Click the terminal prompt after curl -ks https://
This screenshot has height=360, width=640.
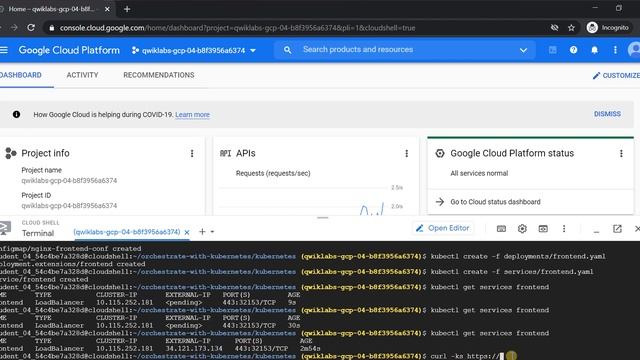(502, 356)
